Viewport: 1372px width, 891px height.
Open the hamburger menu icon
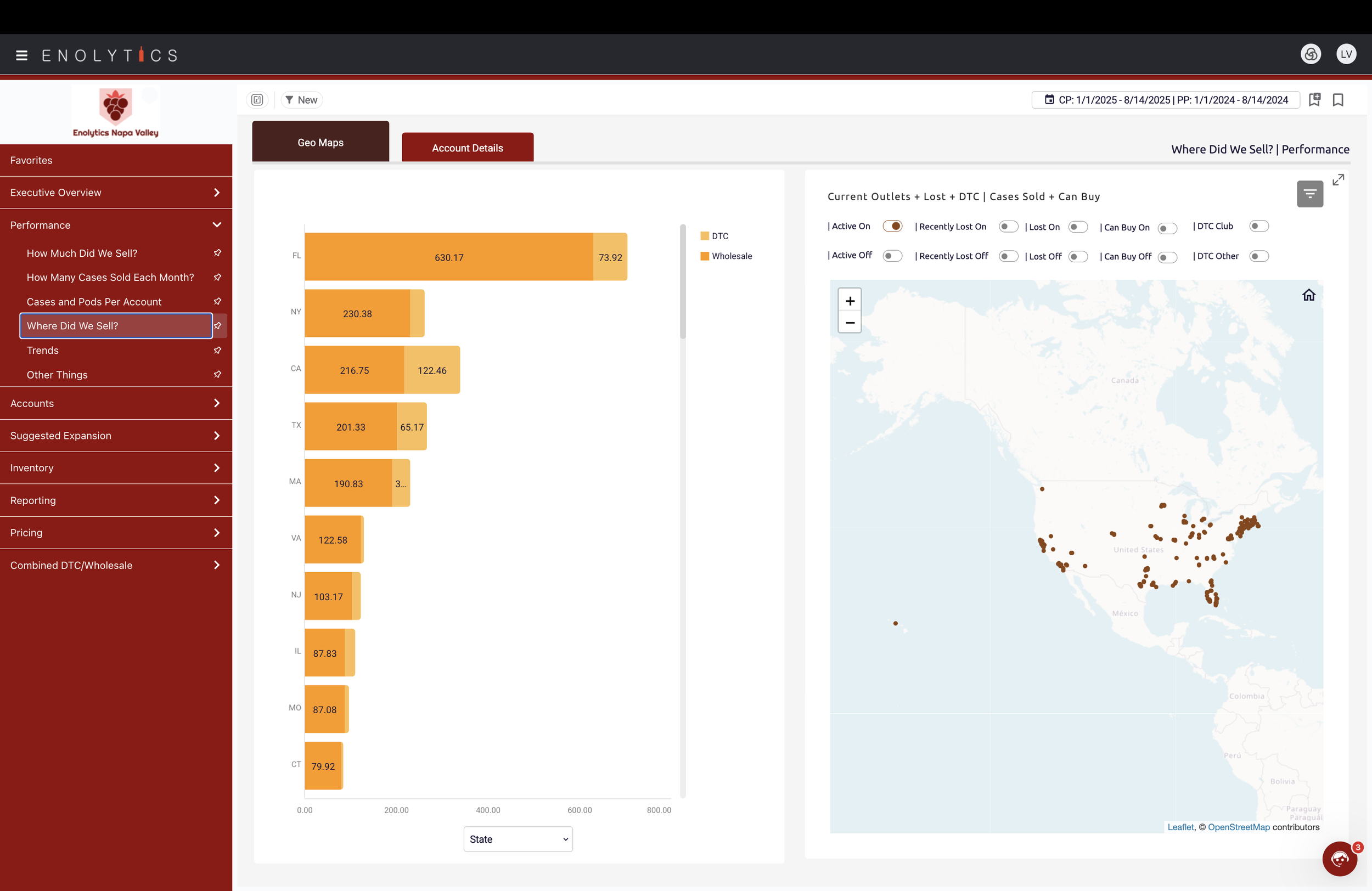(22, 55)
